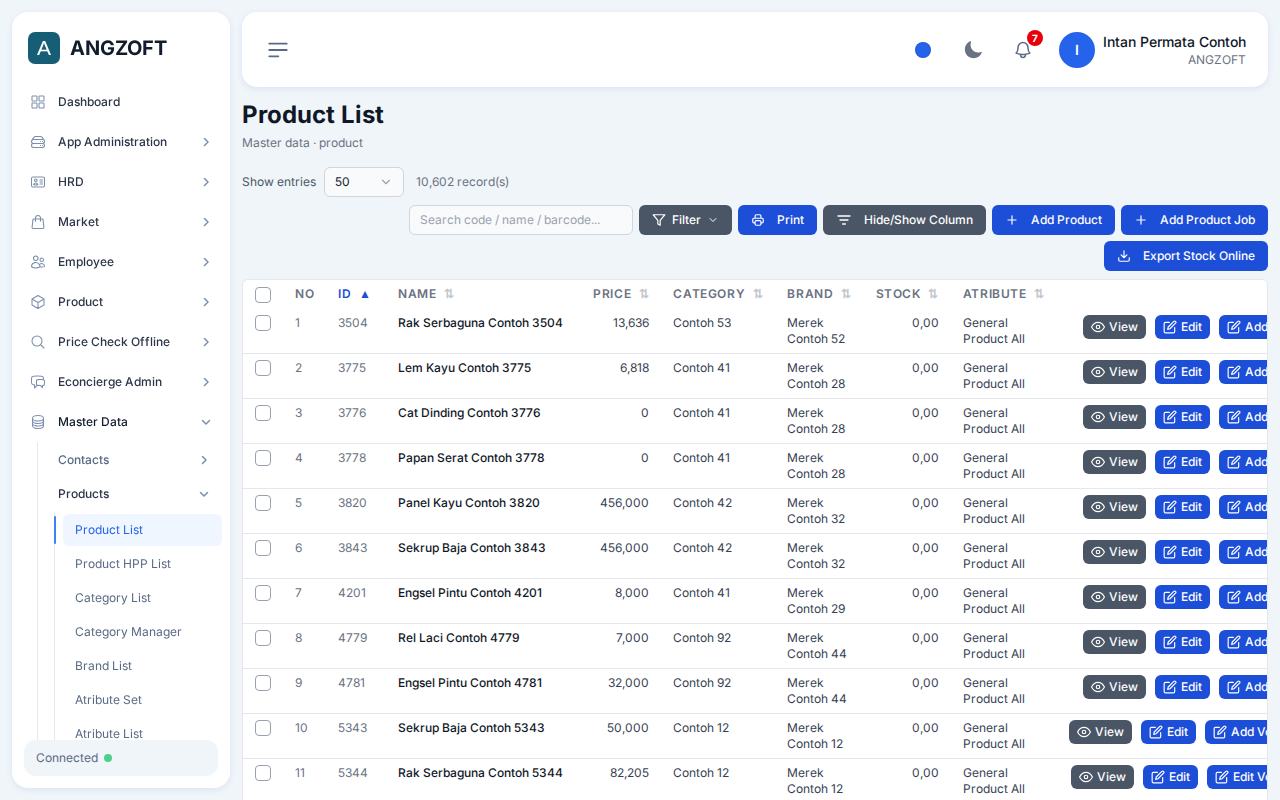Click the Econcierge Admin chat icon

coord(38,382)
